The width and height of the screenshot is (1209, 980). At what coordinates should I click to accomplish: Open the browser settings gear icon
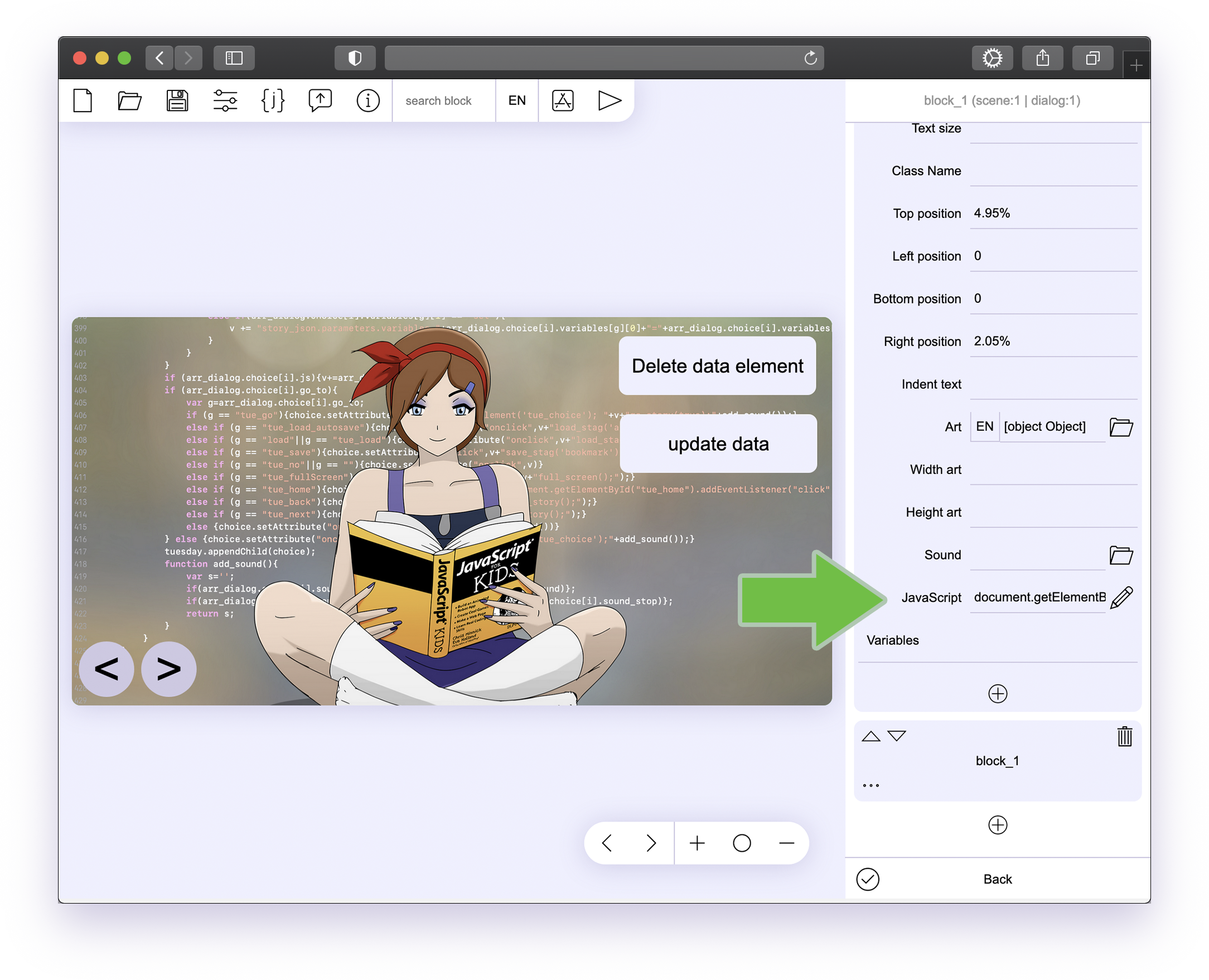992,58
